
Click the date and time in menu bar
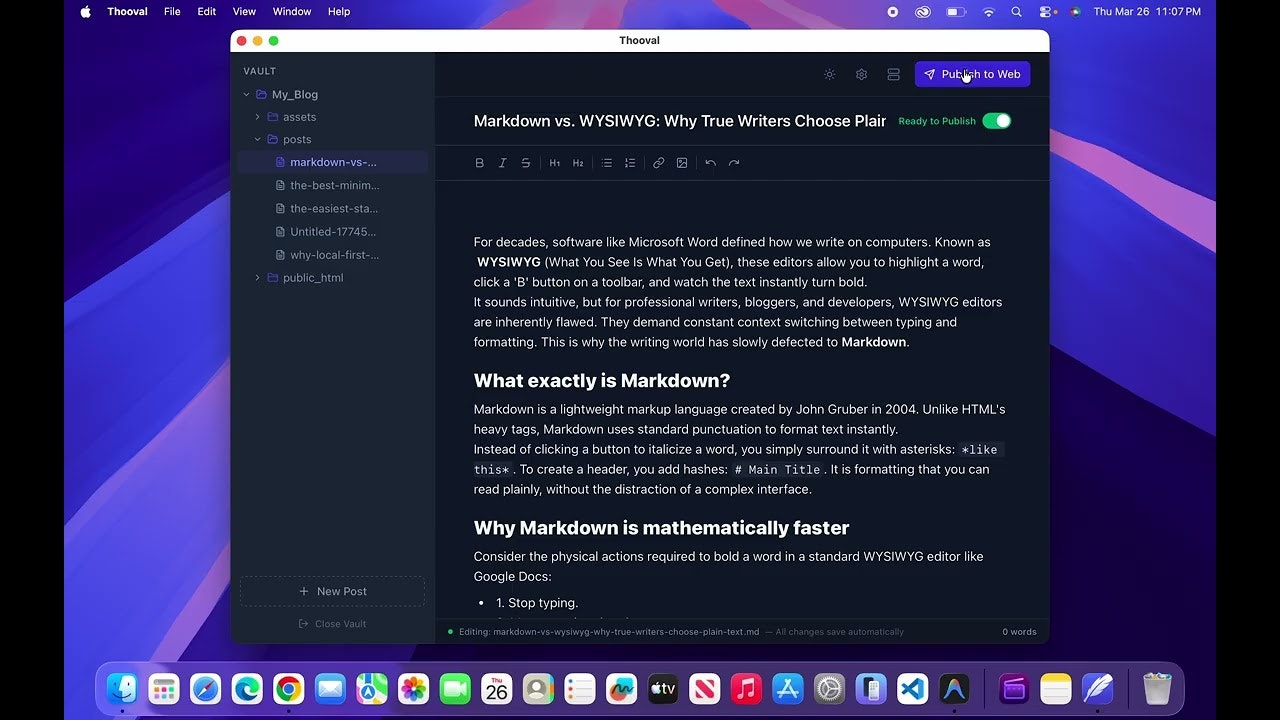click(1147, 12)
